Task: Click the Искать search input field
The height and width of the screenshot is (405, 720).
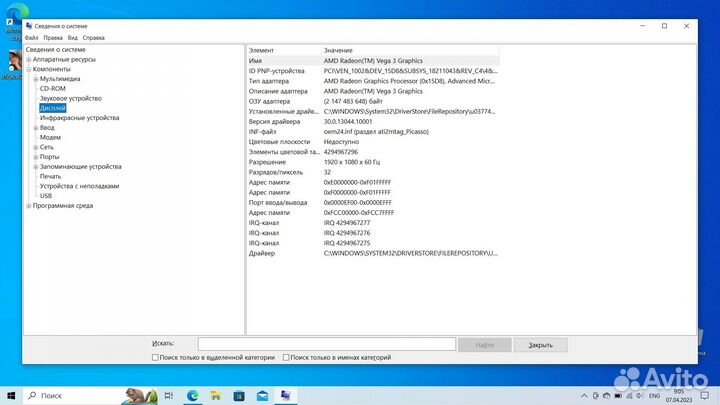Action: click(326, 344)
